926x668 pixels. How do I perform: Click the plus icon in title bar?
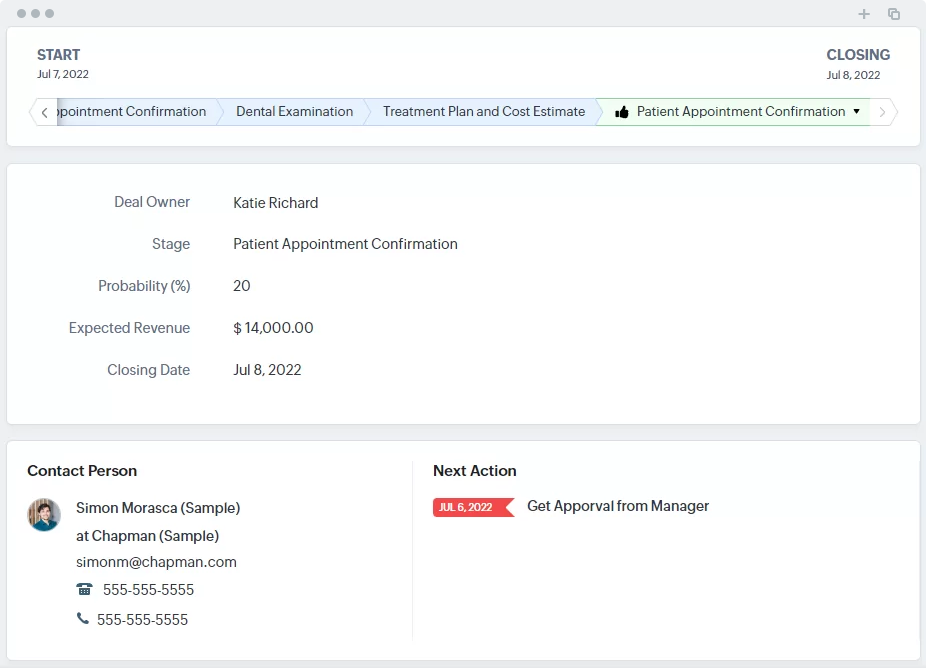click(x=864, y=14)
